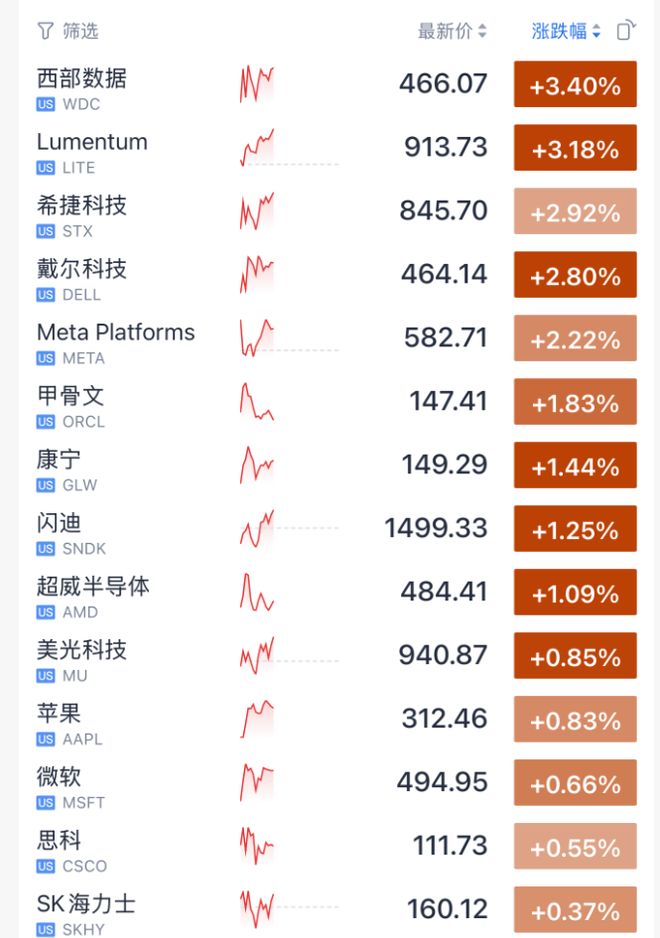The image size is (660, 938).
Task: Sort the list by 涨跌幅 column
Action: point(566,31)
